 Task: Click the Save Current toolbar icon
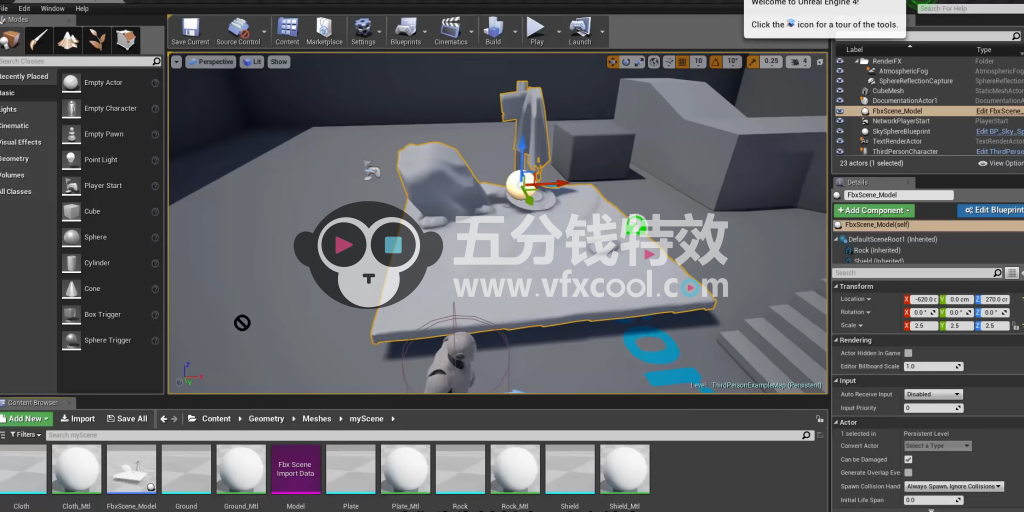point(190,31)
